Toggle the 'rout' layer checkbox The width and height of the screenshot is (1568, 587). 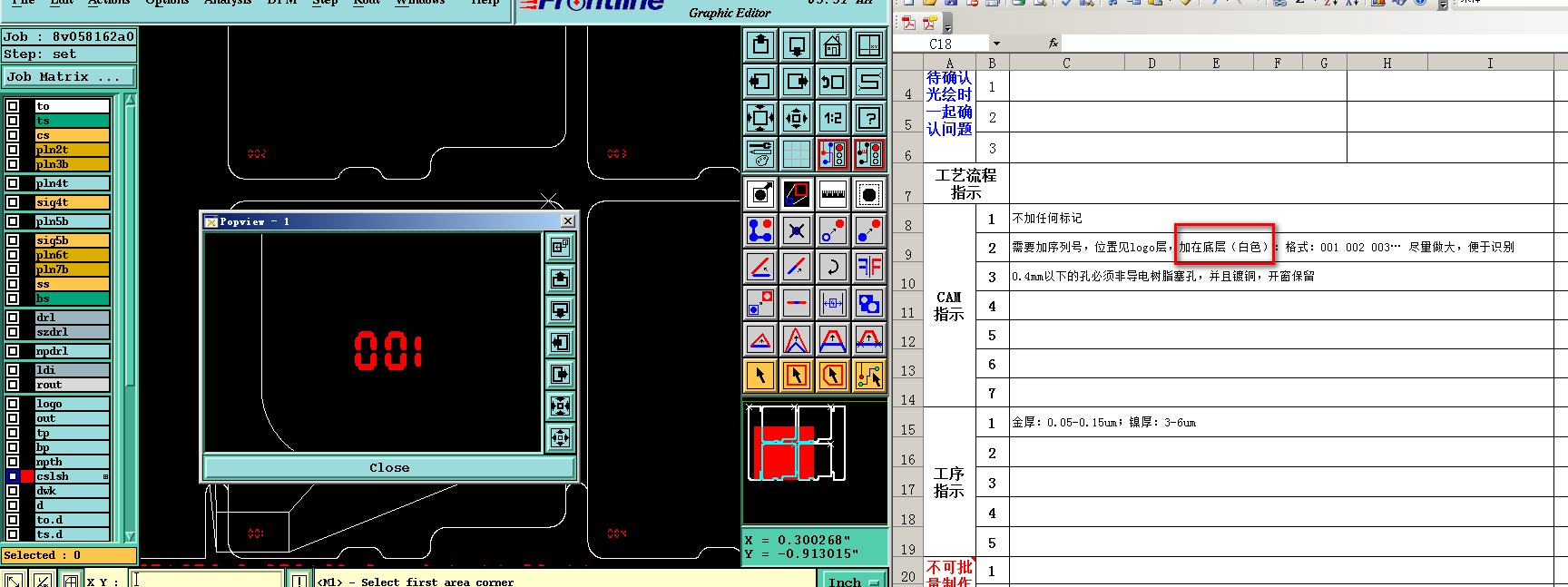coord(13,385)
